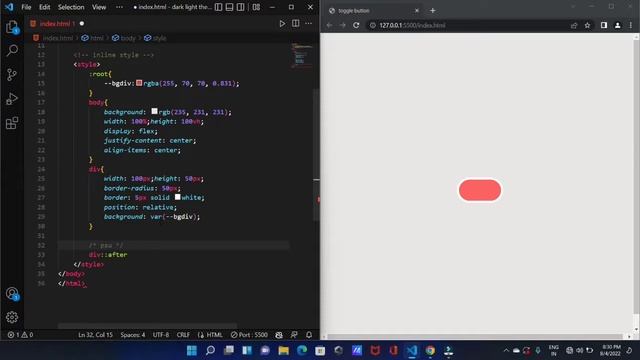Click Port : 5500 Live Server status
Viewport: 640px width, 360px height.
point(249,335)
